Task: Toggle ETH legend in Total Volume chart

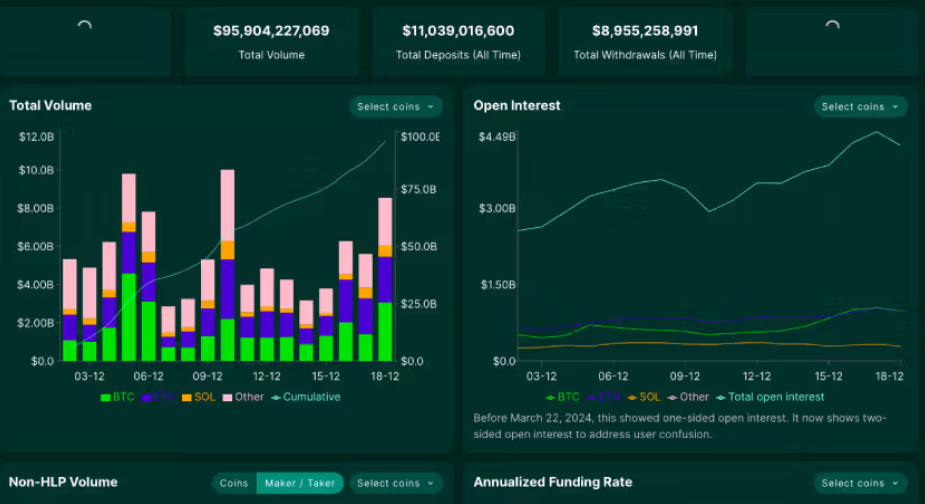Action: tap(158, 397)
